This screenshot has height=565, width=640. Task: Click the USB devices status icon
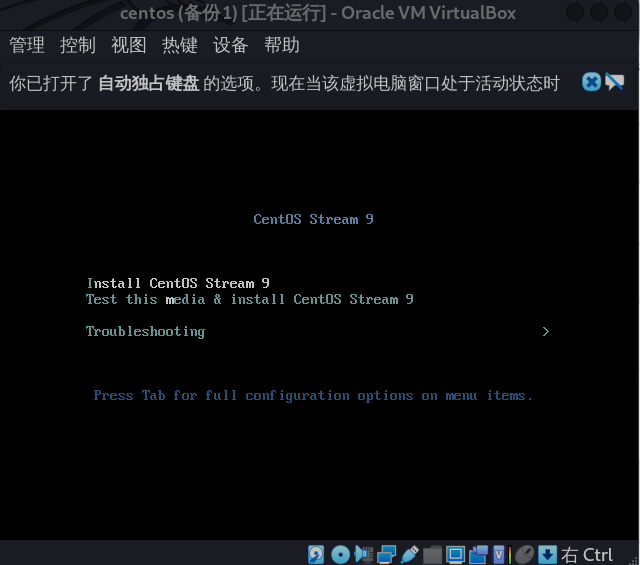(x=409, y=554)
